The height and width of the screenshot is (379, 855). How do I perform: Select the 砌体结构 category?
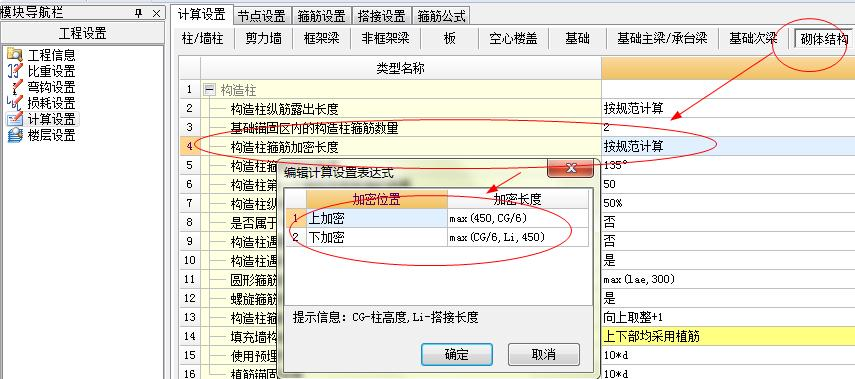click(823, 39)
